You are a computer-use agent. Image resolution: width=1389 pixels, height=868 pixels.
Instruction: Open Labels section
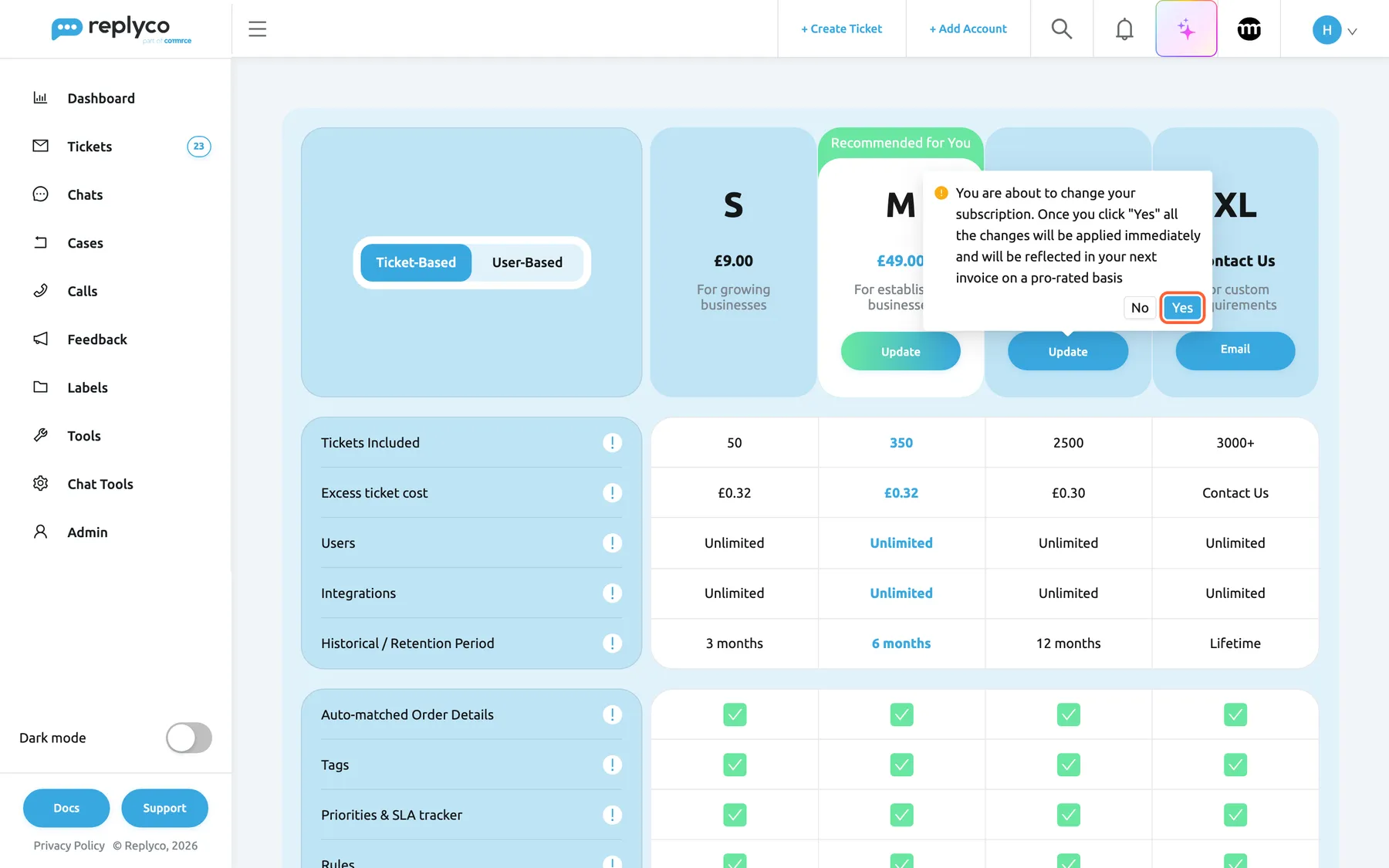click(87, 387)
